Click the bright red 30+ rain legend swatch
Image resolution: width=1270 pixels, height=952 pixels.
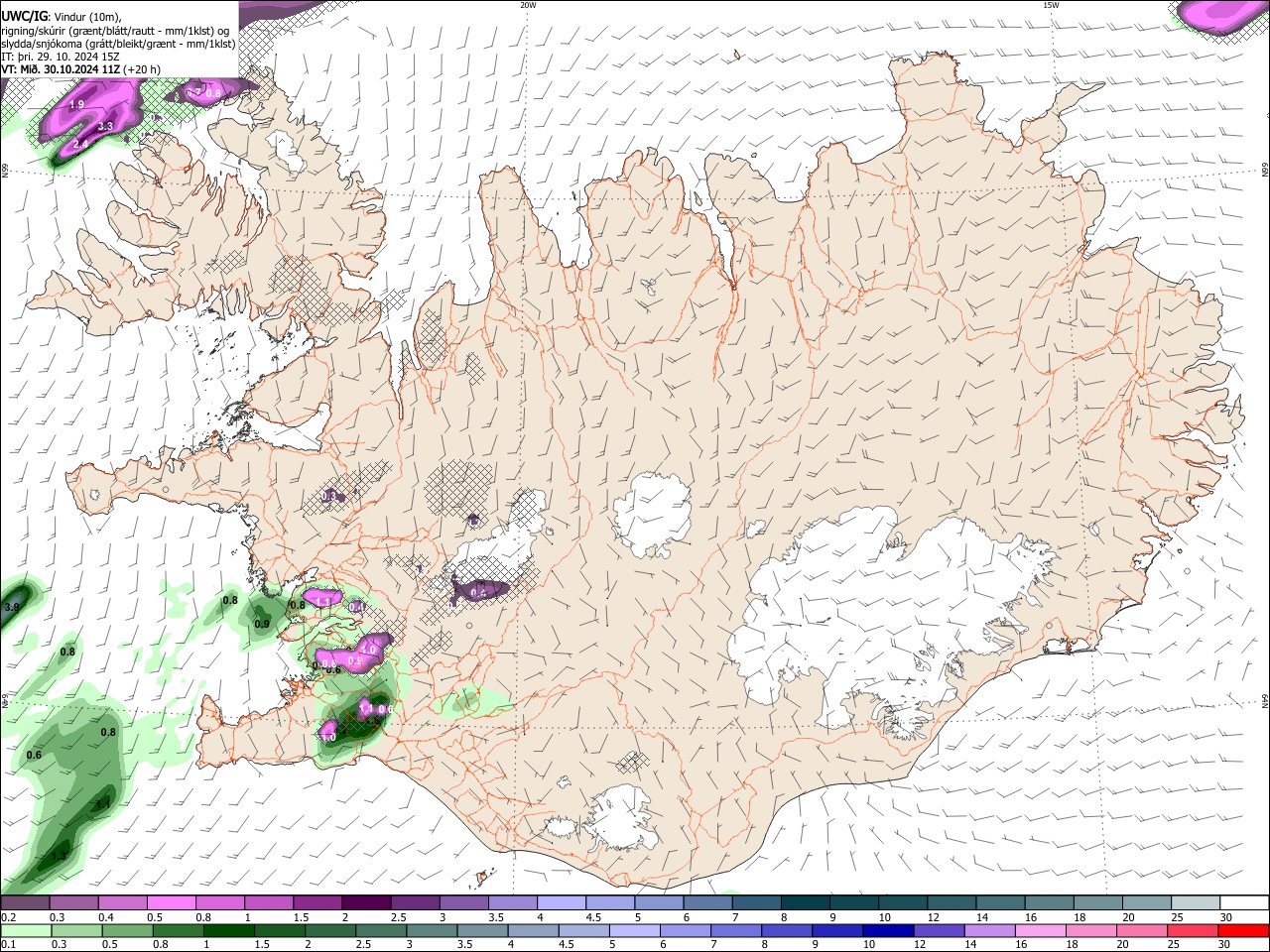coord(1243,930)
